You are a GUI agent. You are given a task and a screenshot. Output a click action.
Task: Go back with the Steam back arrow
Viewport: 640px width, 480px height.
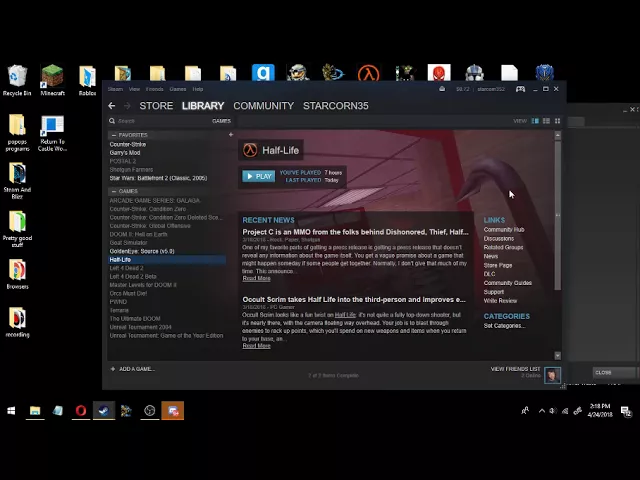[111, 106]
